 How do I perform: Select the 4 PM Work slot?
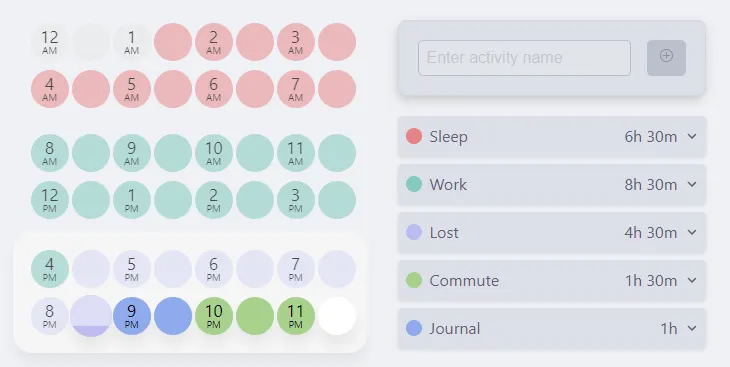pyautogui.click(x=50, y=269)
